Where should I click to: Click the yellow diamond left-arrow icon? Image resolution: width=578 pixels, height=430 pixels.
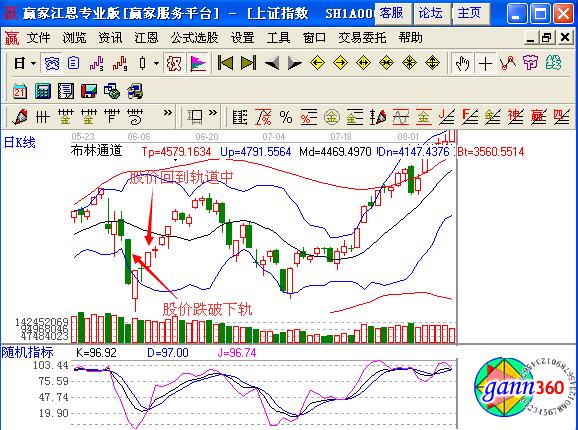point(317,63)
